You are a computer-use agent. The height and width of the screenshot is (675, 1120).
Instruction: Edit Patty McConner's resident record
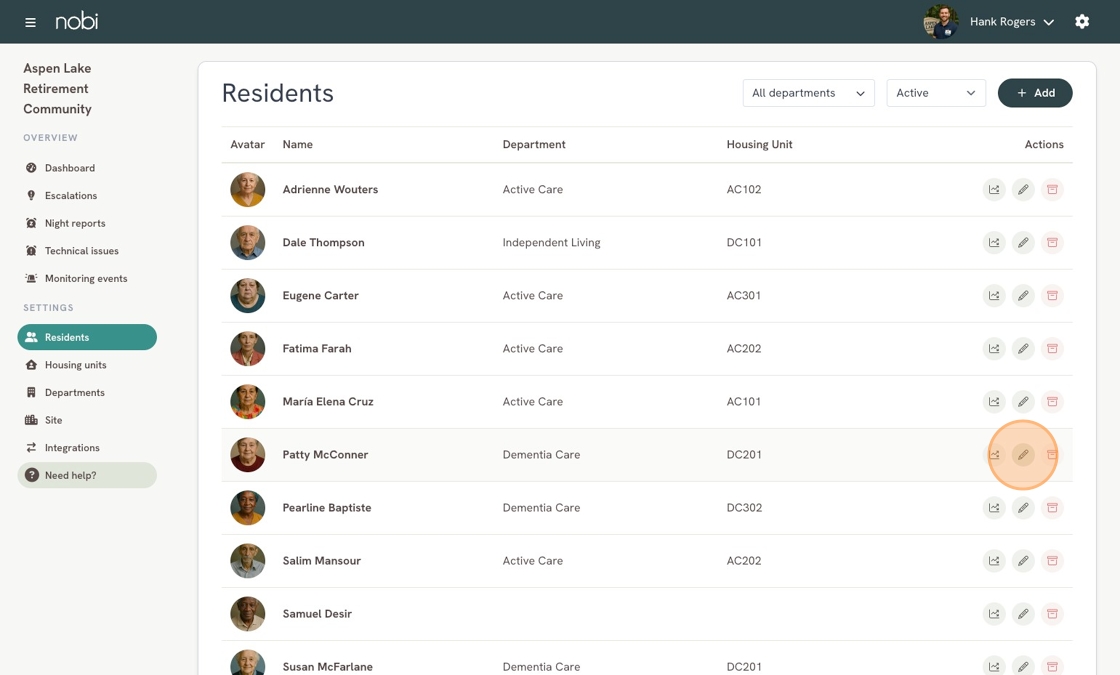coord(1023,455)
